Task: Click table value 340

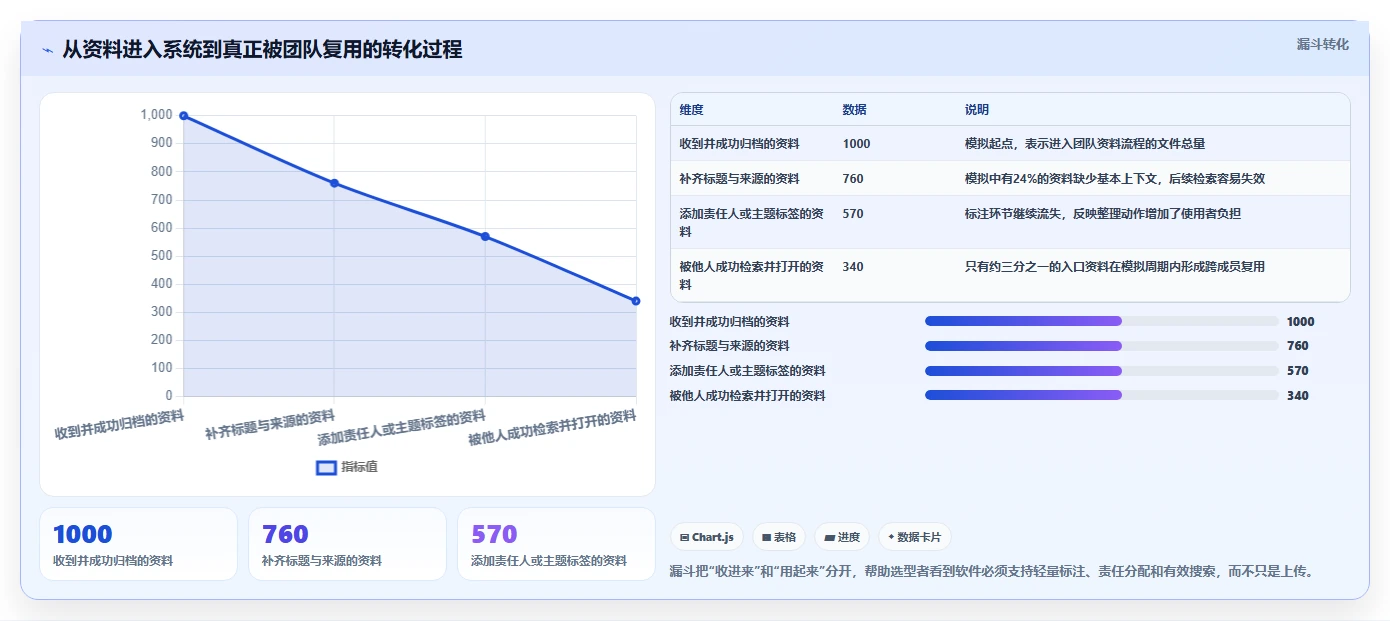Action: pyautogui.click(x=853, y=267)
